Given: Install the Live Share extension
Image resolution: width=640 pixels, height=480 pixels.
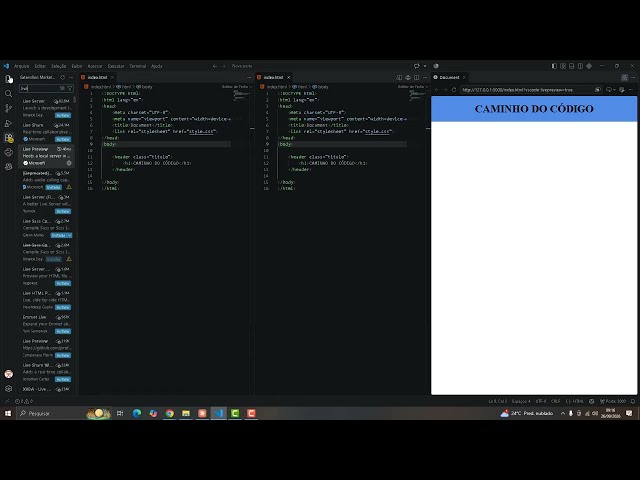Looking at the screenshot, I should pos(63,139).
